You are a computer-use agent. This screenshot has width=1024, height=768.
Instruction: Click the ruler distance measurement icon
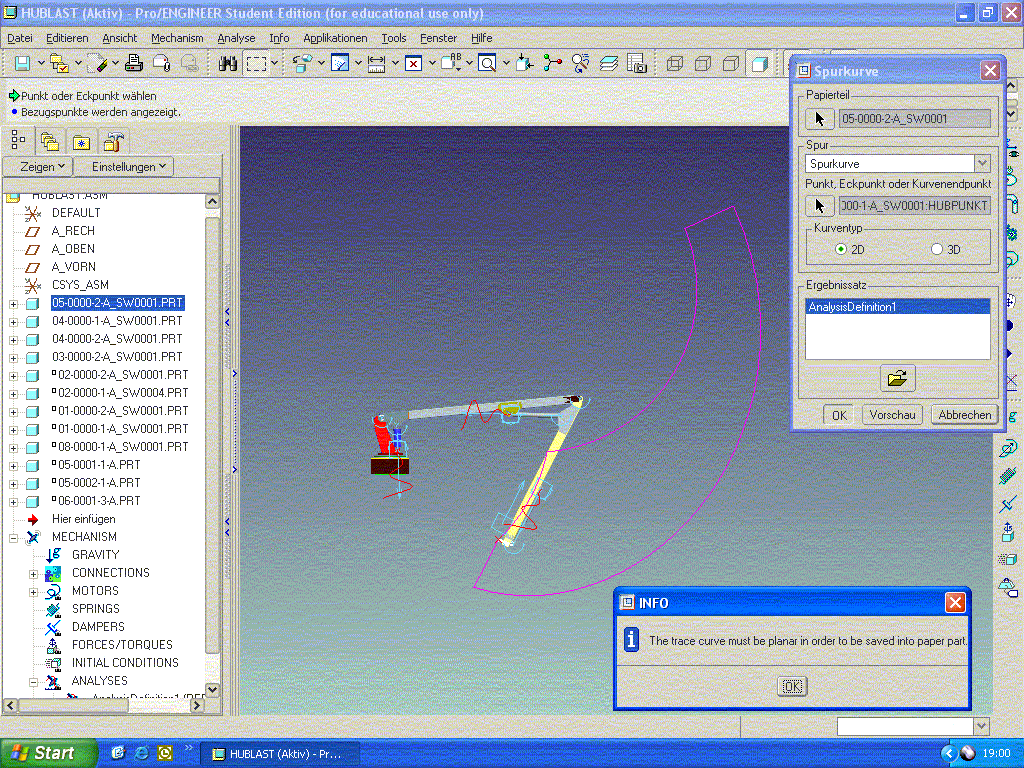[x=376, y=63]
